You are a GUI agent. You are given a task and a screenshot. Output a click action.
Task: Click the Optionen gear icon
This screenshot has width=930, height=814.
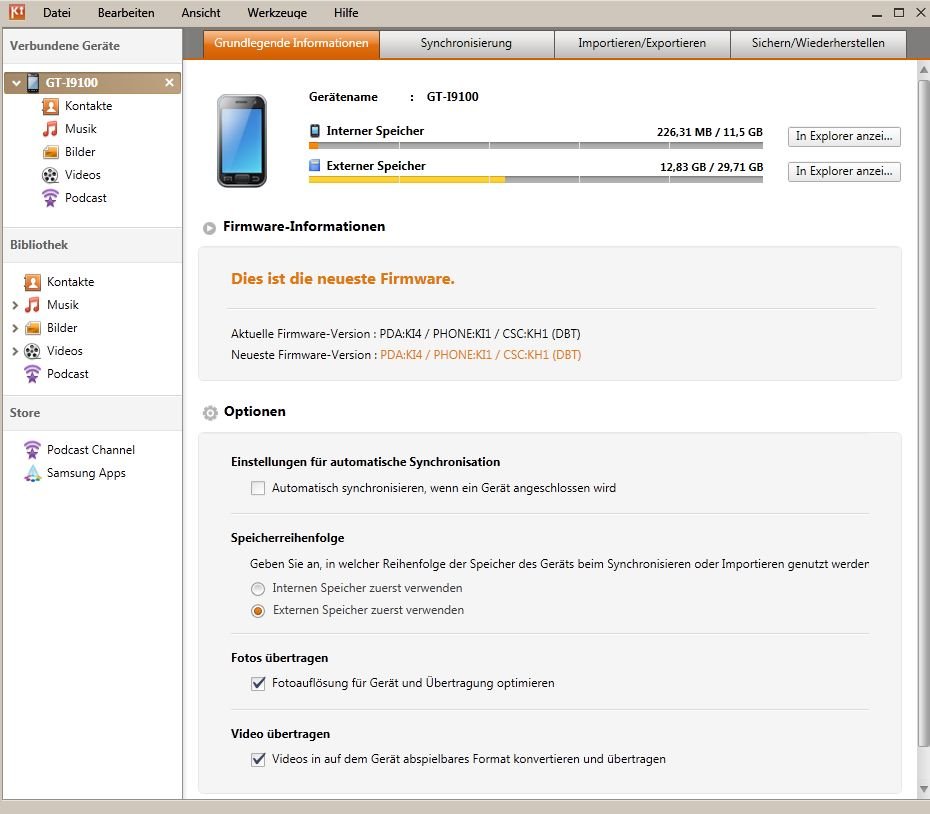(x=210, y=412)
